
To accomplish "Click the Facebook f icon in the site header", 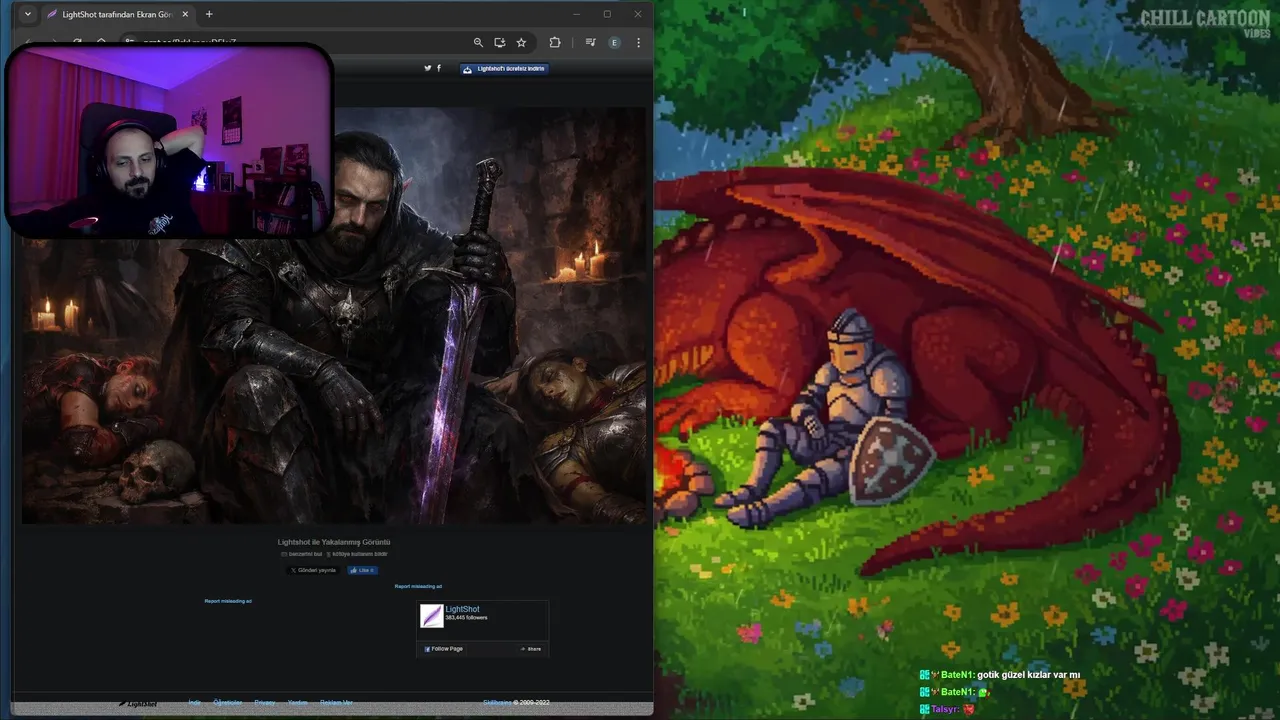I will pos(439,68).
